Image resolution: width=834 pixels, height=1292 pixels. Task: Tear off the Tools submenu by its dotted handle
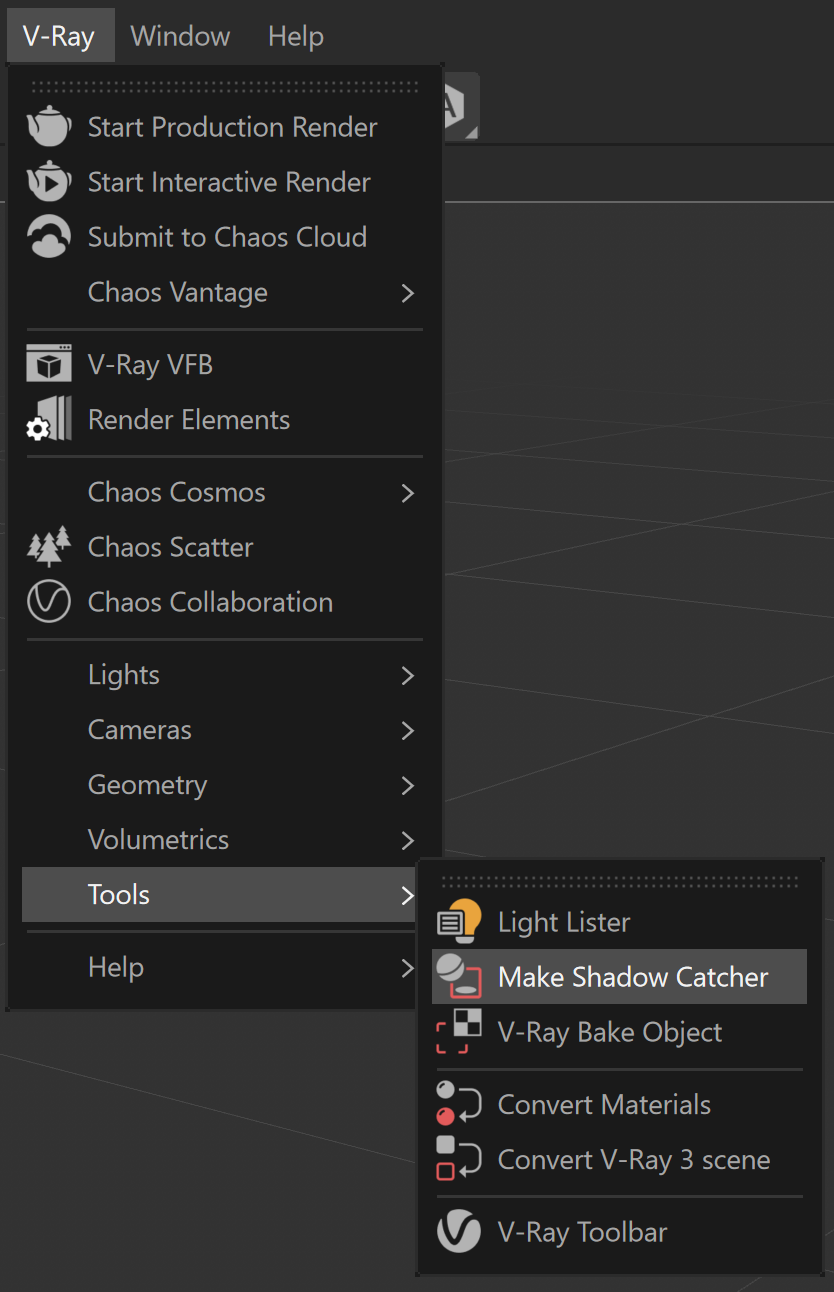tap(620, 882)
